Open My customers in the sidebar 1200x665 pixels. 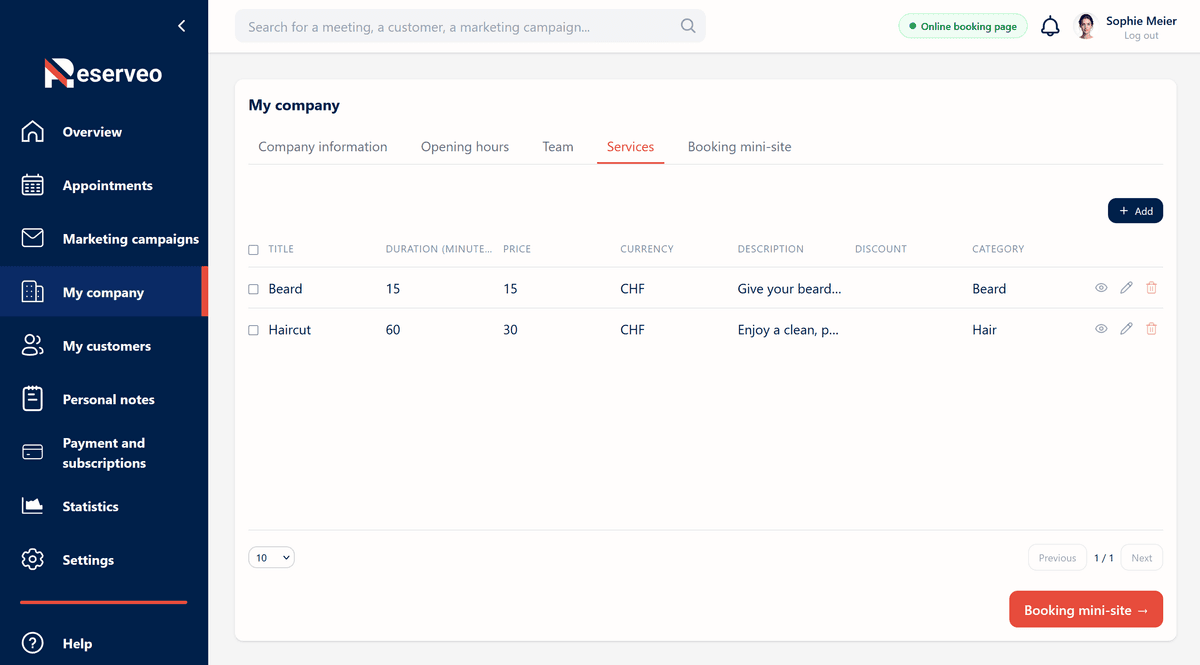[x=106, y=346]
